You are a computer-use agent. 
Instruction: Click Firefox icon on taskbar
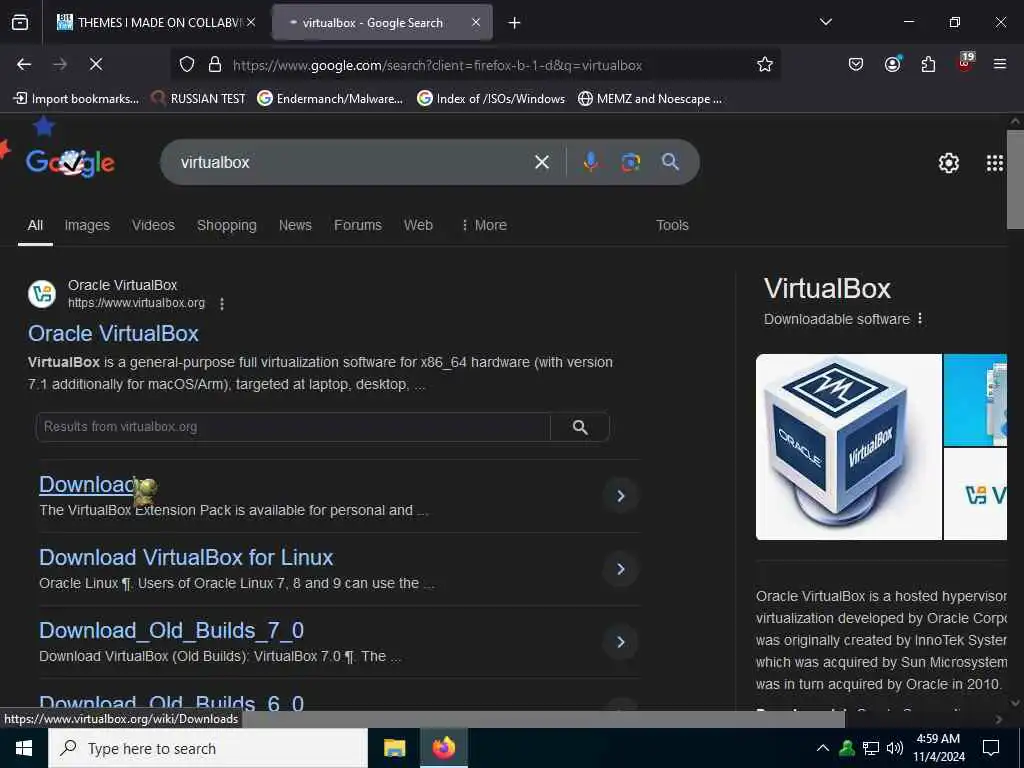[443, 748]
